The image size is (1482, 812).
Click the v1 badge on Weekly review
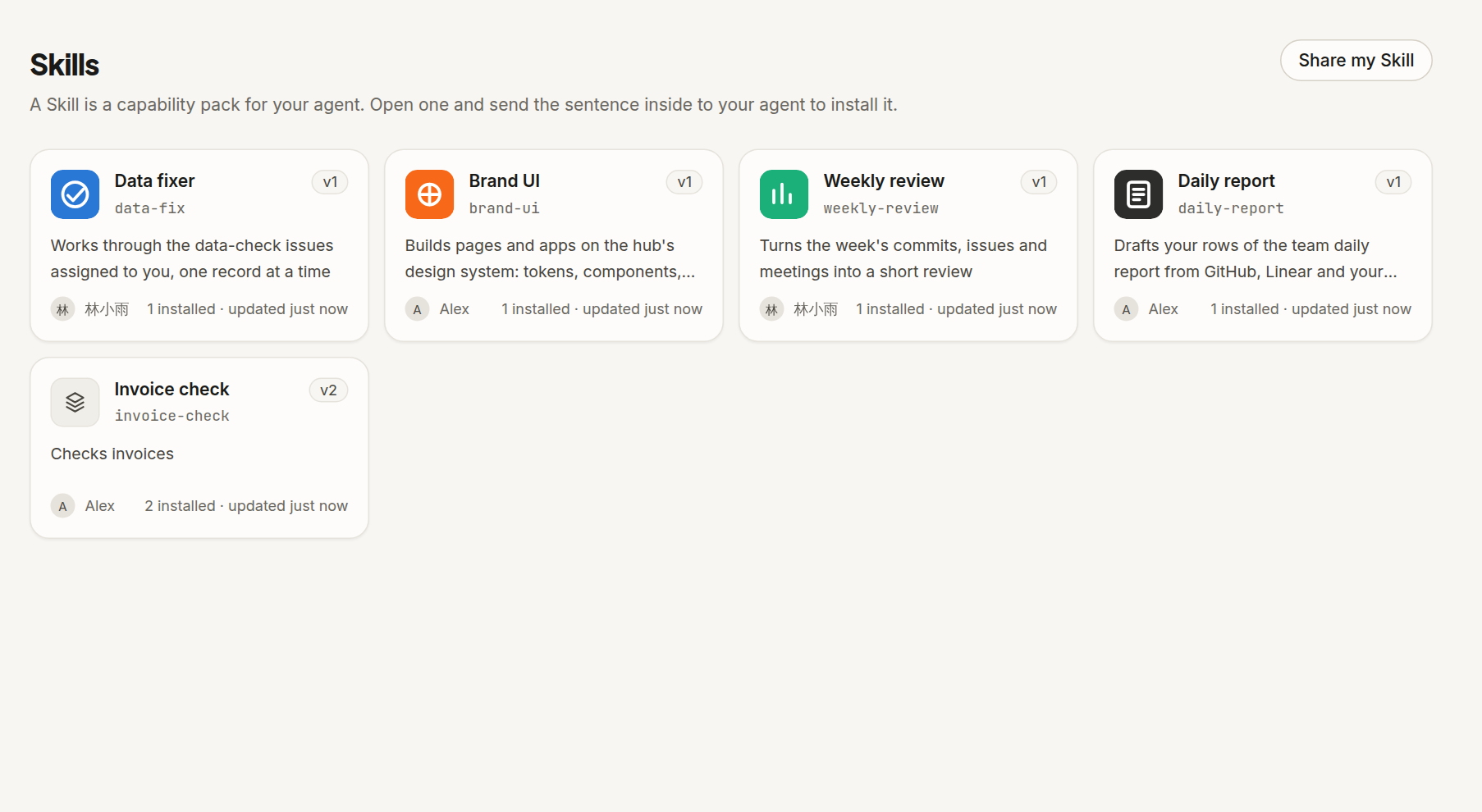click(1039, 182)
